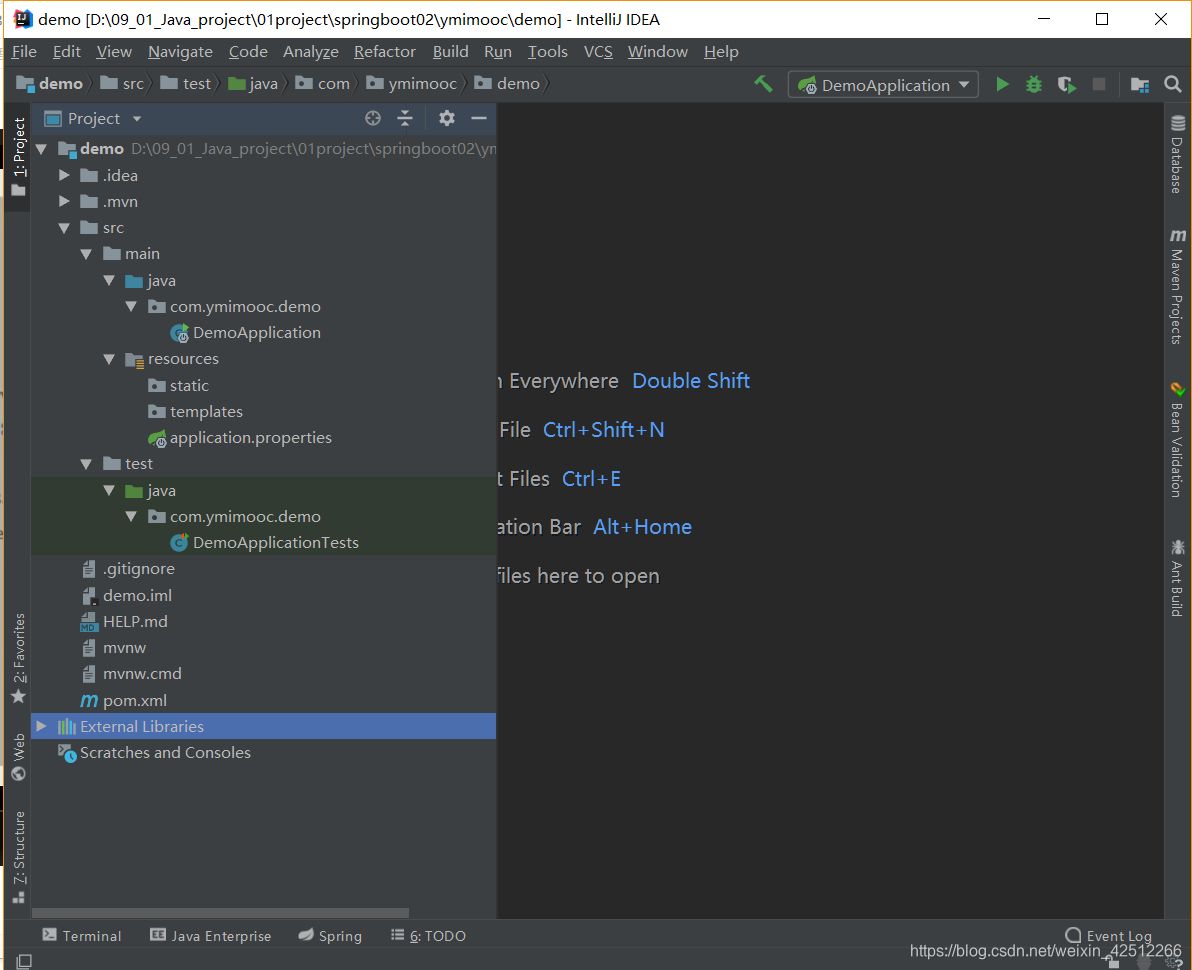Run the DemoApplication configuration

click(1002, 84)
